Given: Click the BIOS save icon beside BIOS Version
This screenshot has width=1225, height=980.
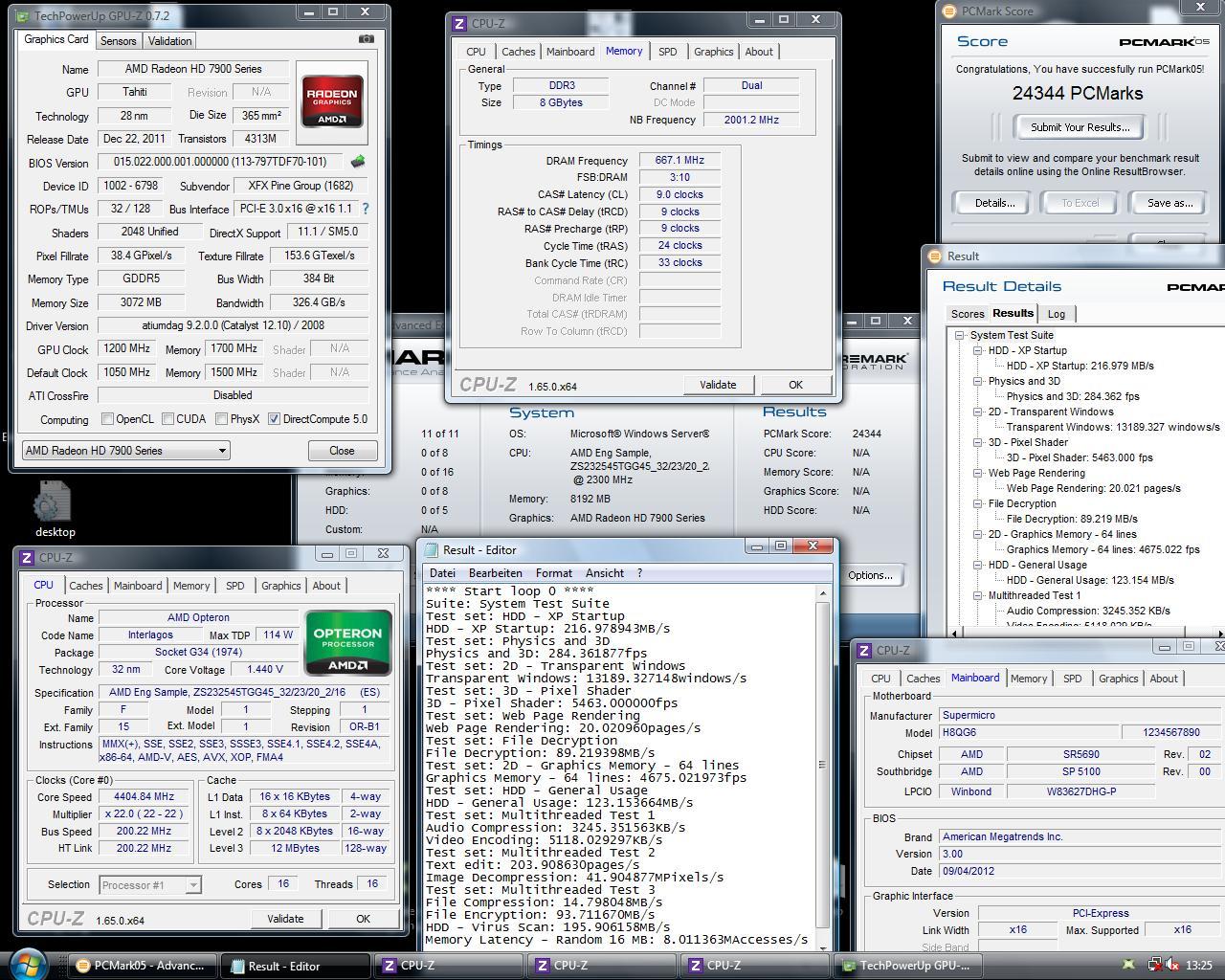Looking at the screenshot, I should 359,162.
